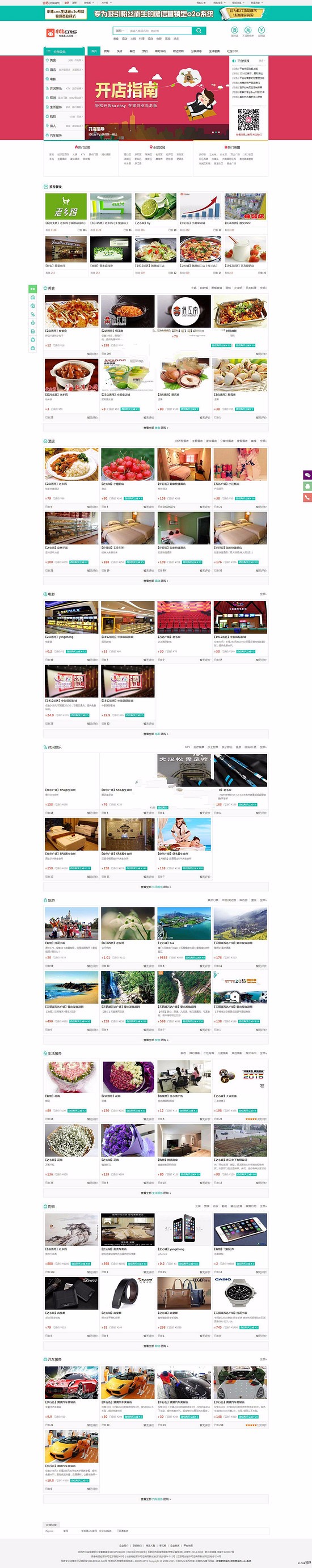Viewport: 312px width, 1568px height.
Task: Click the 全部区域 heading with location pin
Action: pos(157,147)
